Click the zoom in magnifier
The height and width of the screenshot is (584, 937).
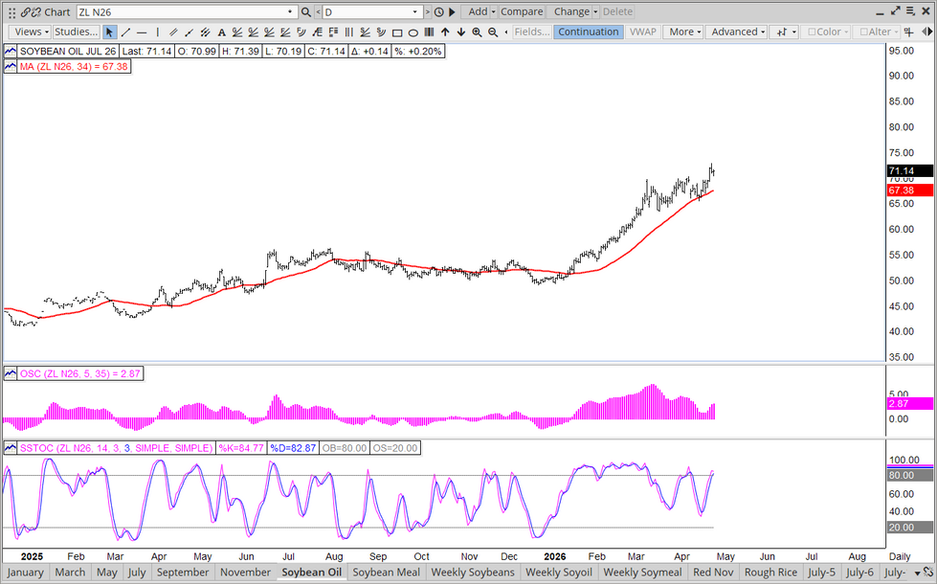pos(477,32)
